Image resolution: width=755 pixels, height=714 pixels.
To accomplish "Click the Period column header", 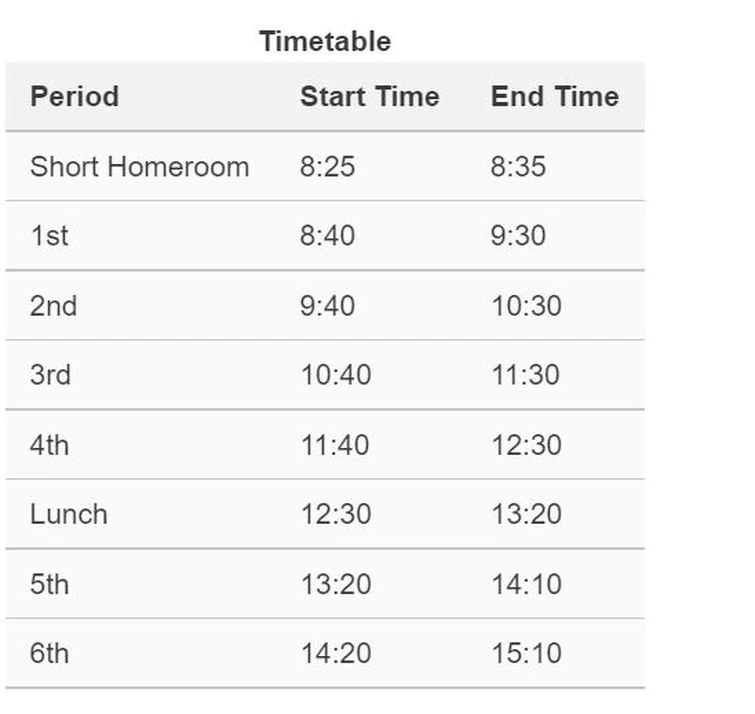I will 74,97.
